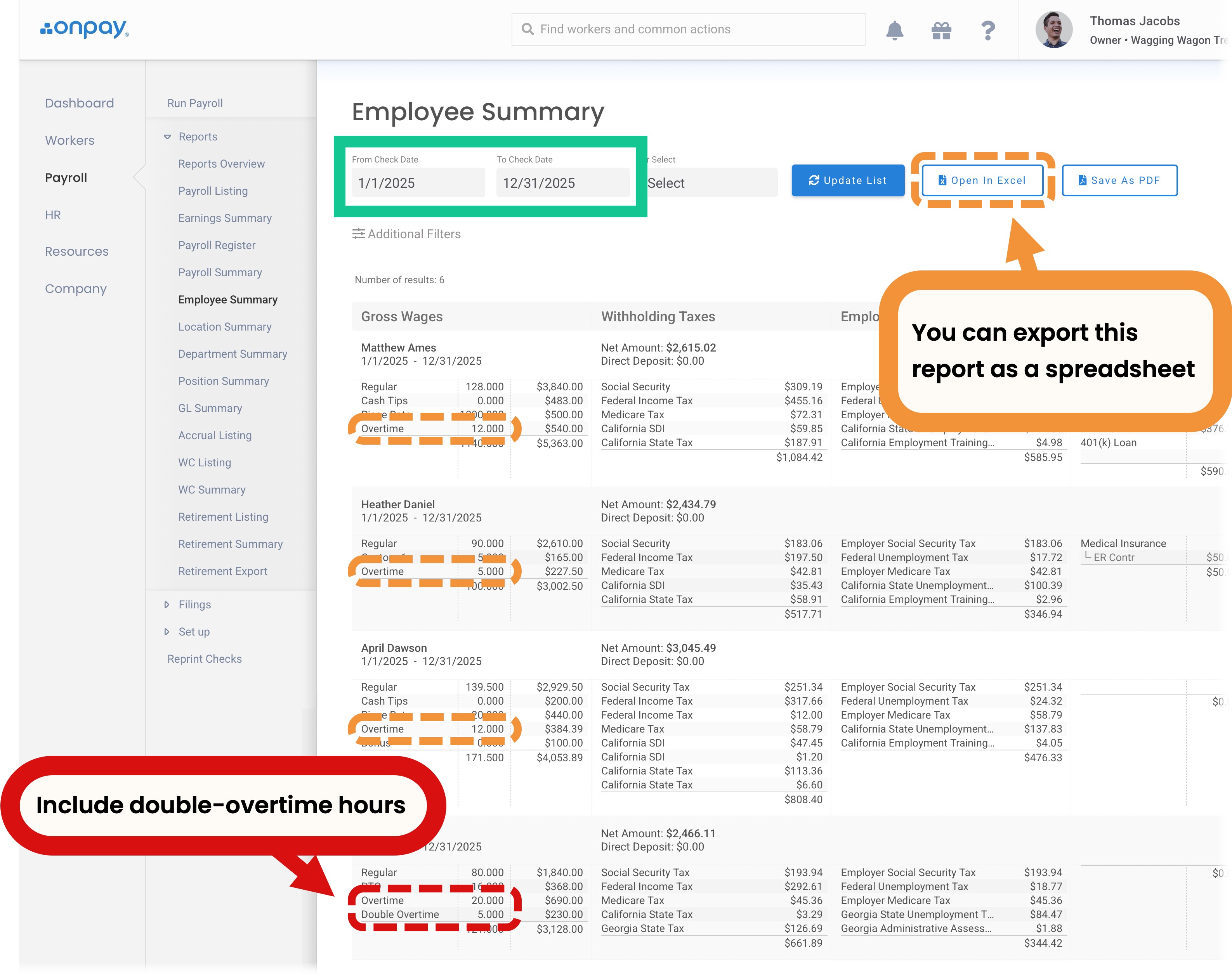The height and width of the screenshot is (977, 1232).
Task: Go to the Dashboard menu item
Action: (x=80, y=104)
